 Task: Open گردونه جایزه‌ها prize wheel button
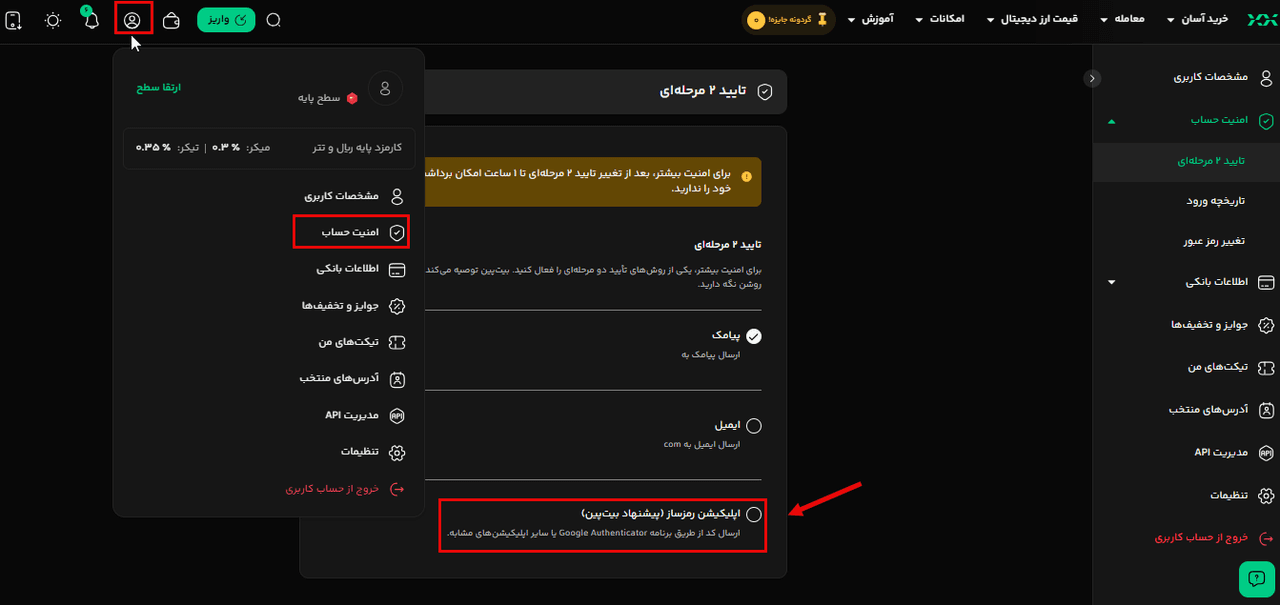[x=788, y=20]
